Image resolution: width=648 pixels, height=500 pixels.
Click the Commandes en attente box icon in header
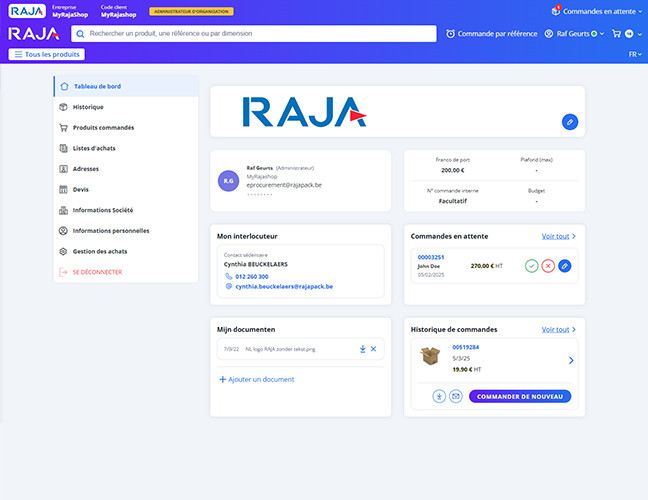pos(556,11)
